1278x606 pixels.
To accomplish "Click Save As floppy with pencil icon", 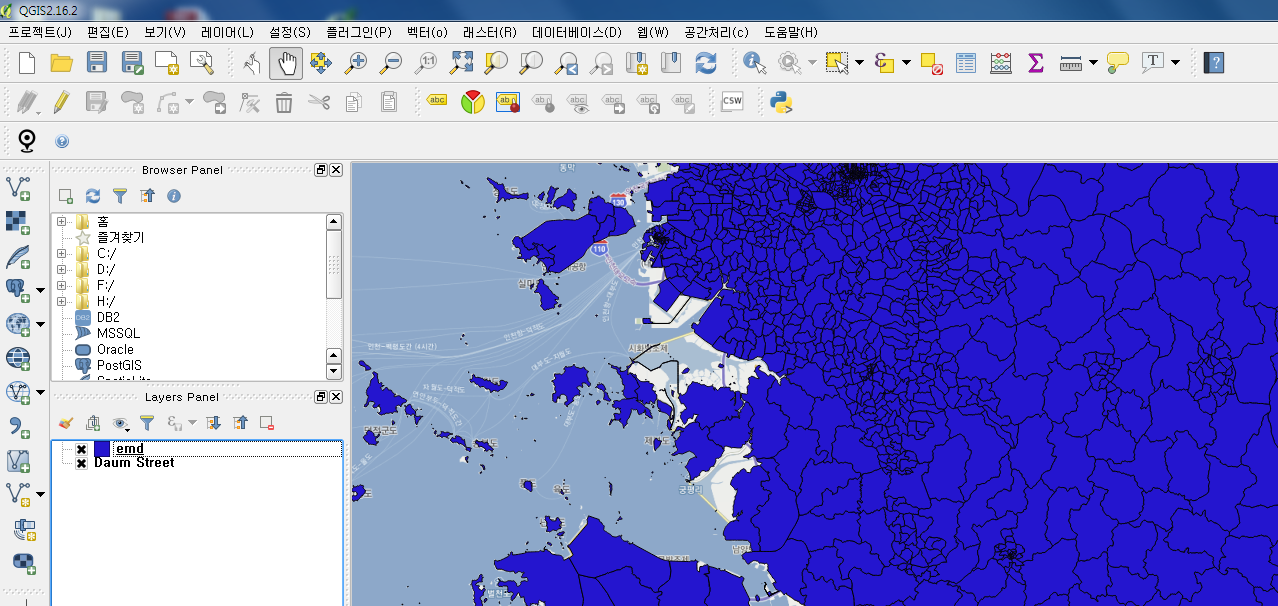I will pos(132,63).
